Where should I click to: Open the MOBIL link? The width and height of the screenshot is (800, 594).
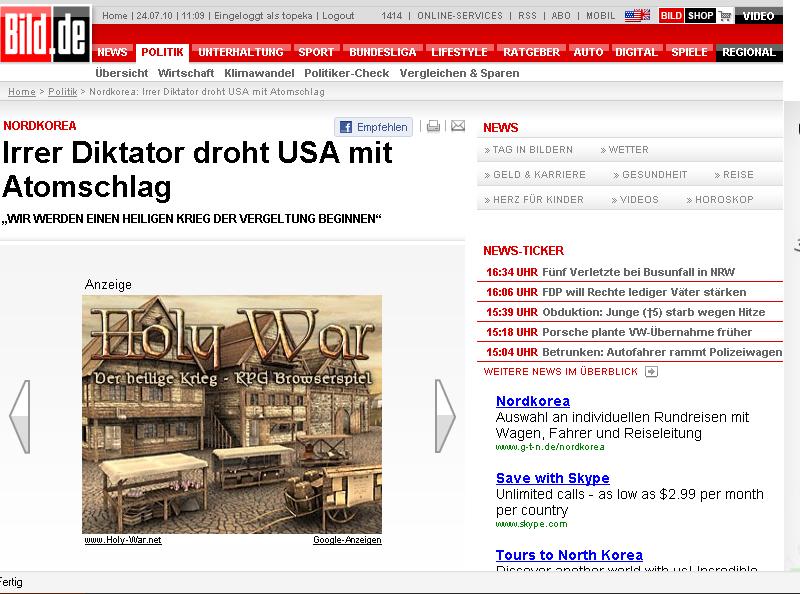point(601,16)
